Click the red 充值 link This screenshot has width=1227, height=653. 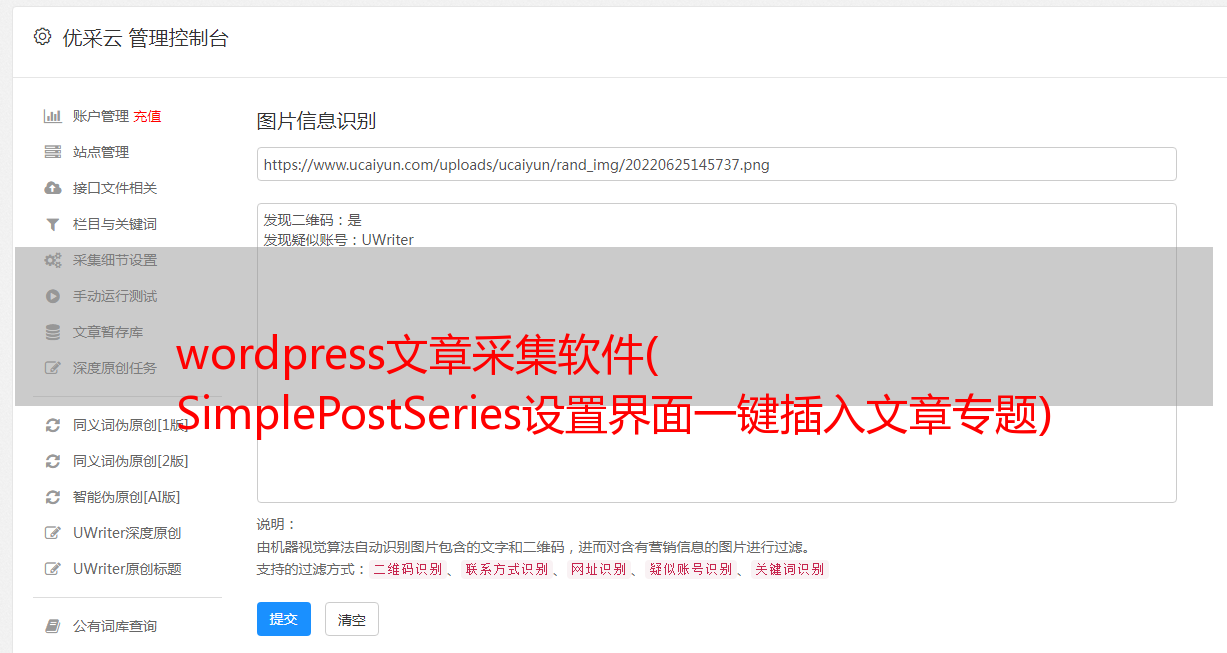pyautogui.click(x=147, y=116)
